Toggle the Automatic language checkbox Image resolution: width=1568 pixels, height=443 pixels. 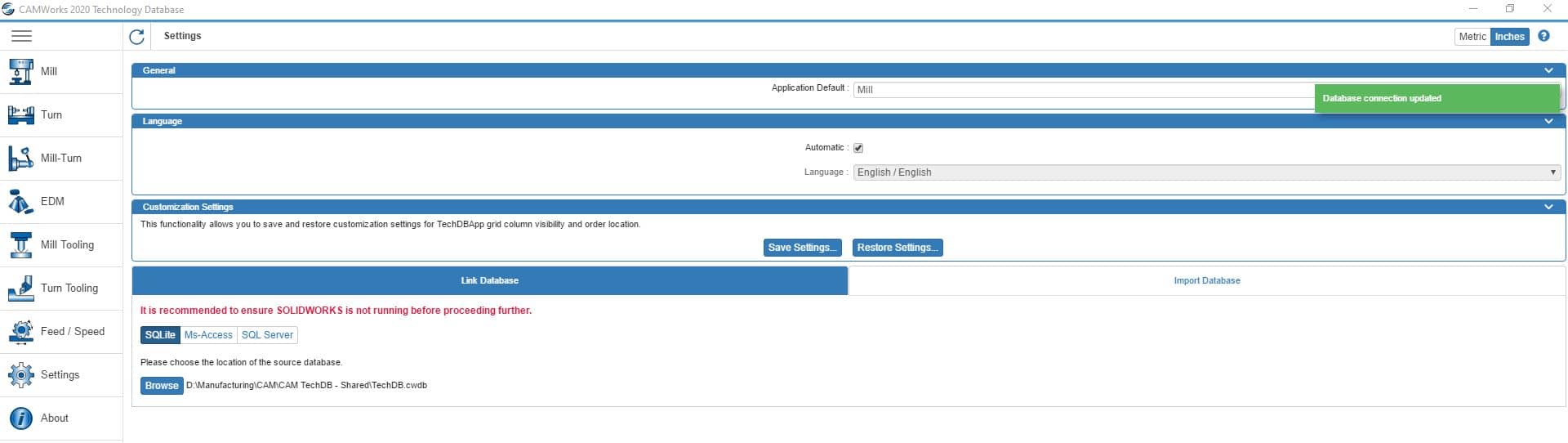pos(858,148)
